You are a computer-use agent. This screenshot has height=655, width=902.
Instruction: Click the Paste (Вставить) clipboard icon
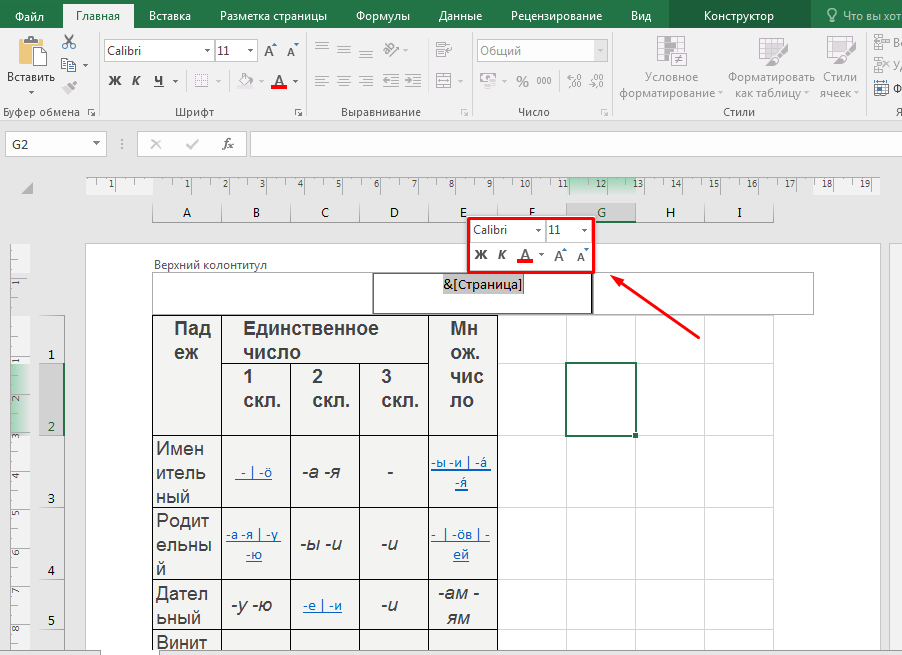(x=31, y=57)
